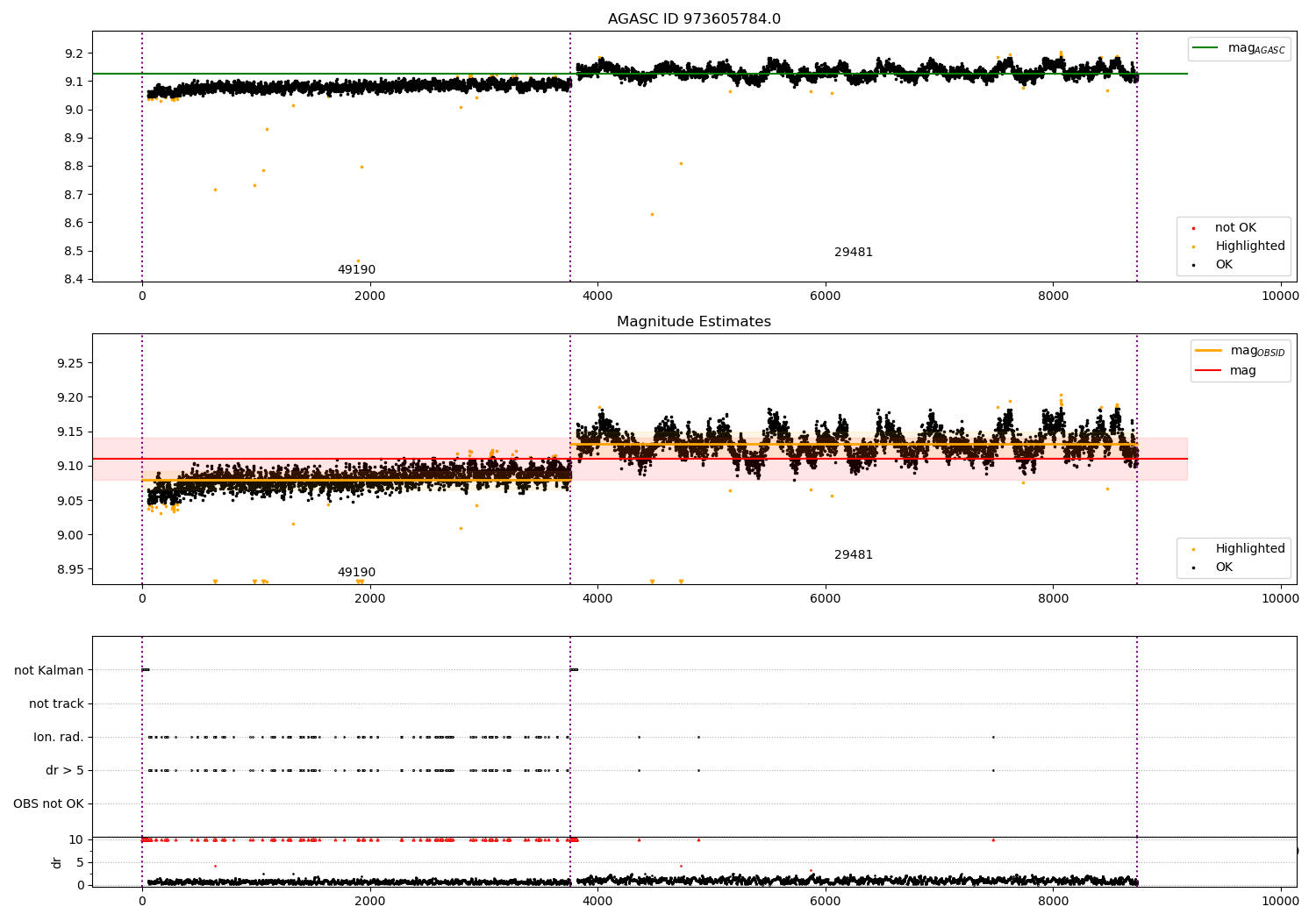Click the 'not track' axis label
1316x921 pixels.
point(56,704)
